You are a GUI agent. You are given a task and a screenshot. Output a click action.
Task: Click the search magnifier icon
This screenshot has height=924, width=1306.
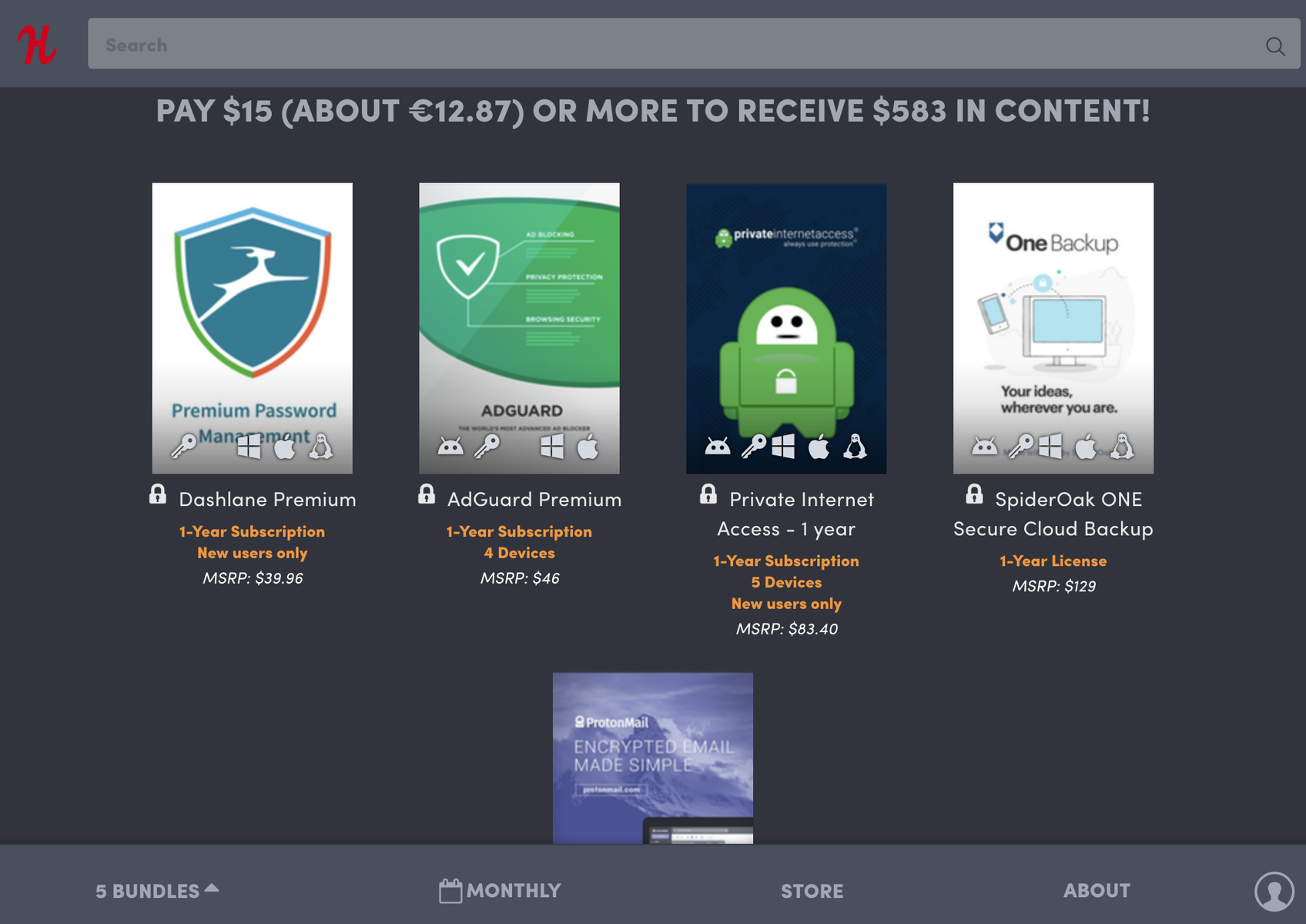[x=1275, y=46]
